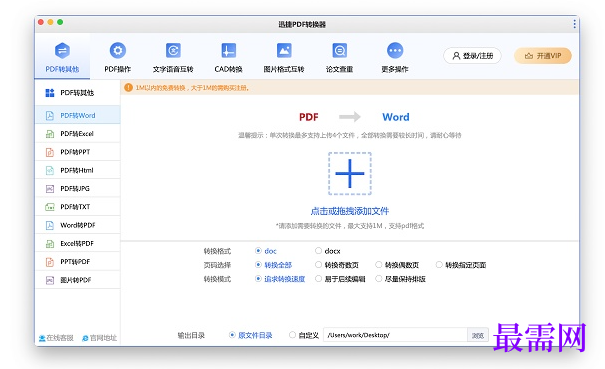605x369 pixels.
Task: Click the PDF转JPG file icon
Action: point(50,189)
